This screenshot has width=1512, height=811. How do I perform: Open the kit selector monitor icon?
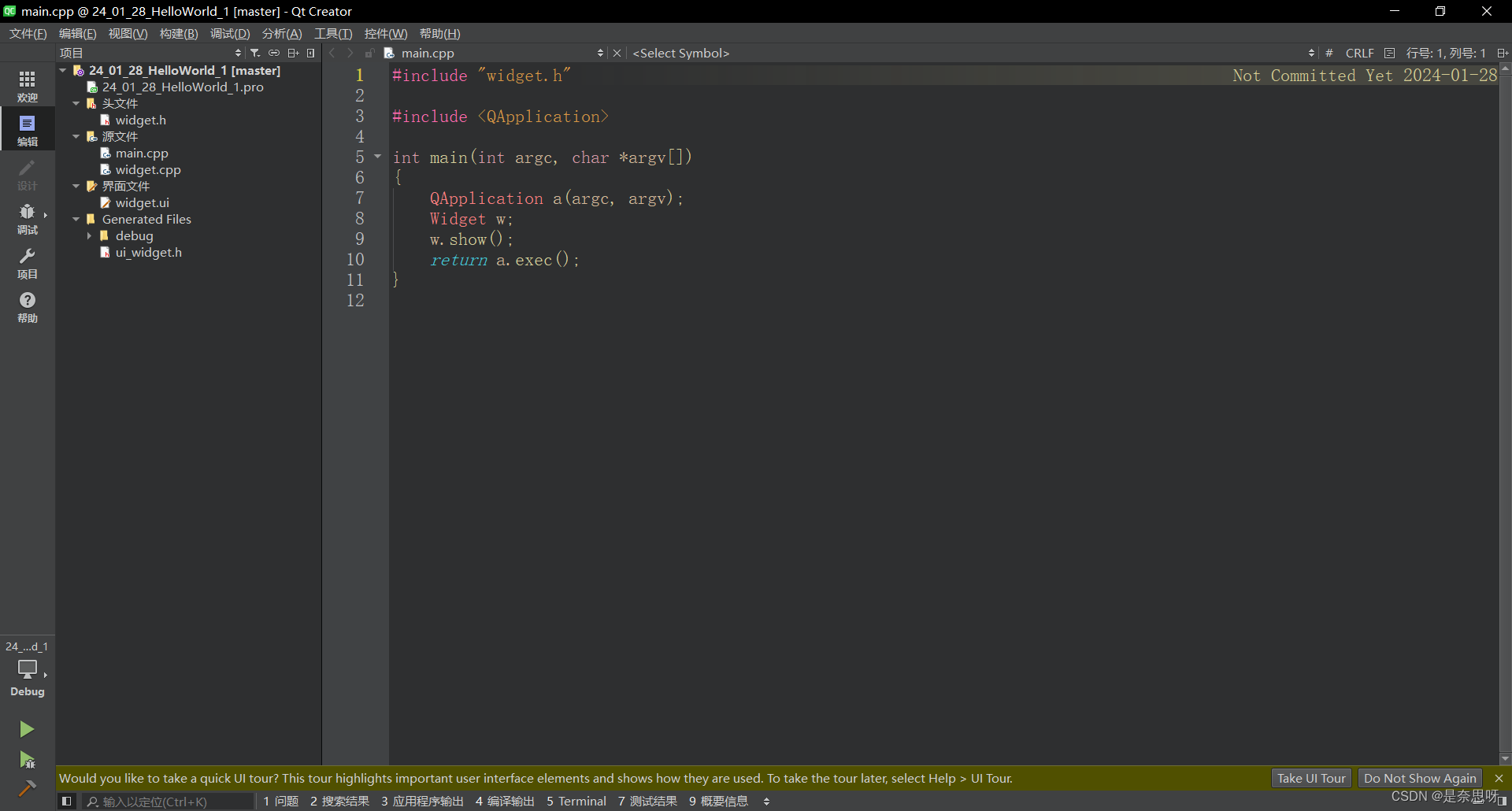tap(28, 668)
